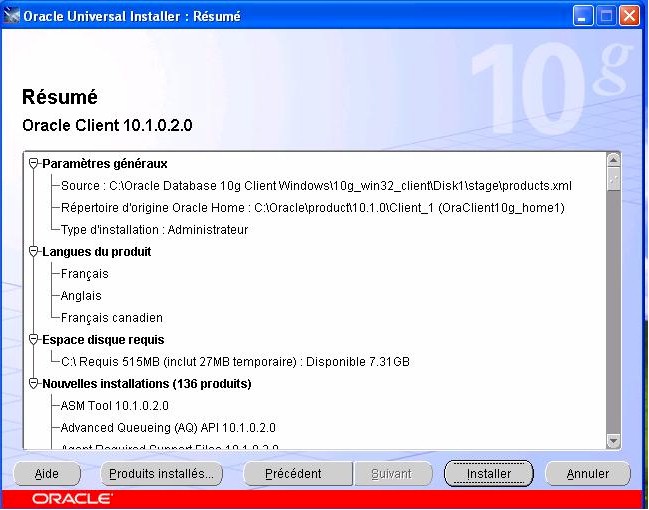Select Type d'installation Administrateur entry
Viewport: 649px width, 510px height.
pos(154,230)
